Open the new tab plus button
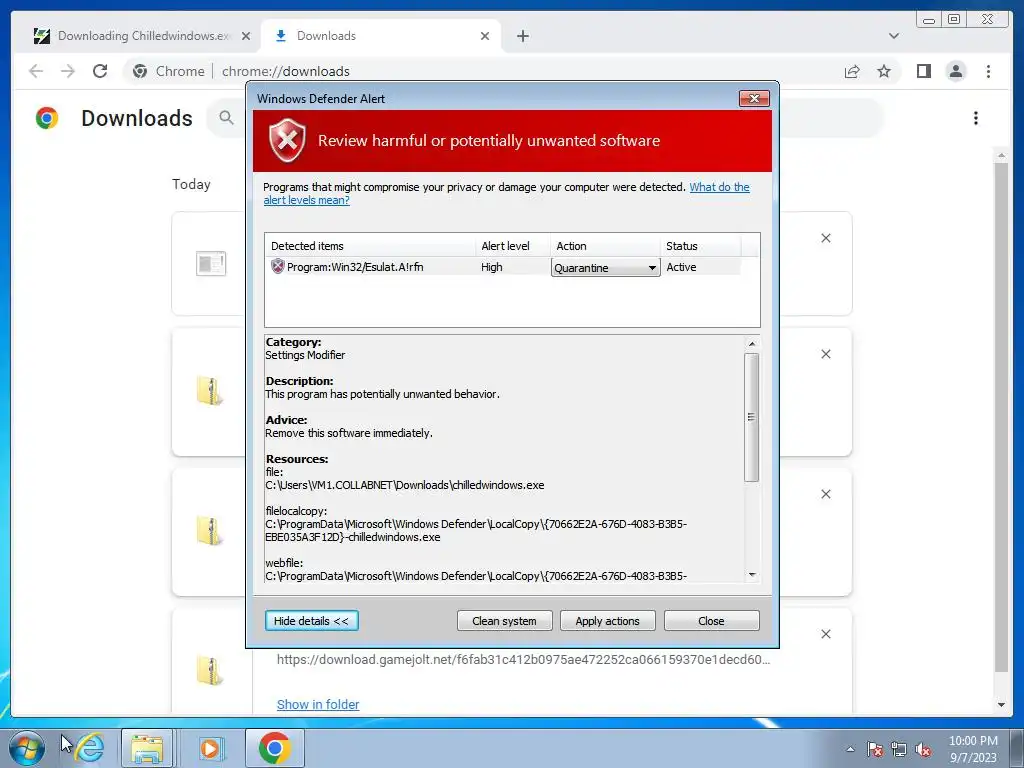The height and width of the screenshot is (768, 1024). [522, 36]
